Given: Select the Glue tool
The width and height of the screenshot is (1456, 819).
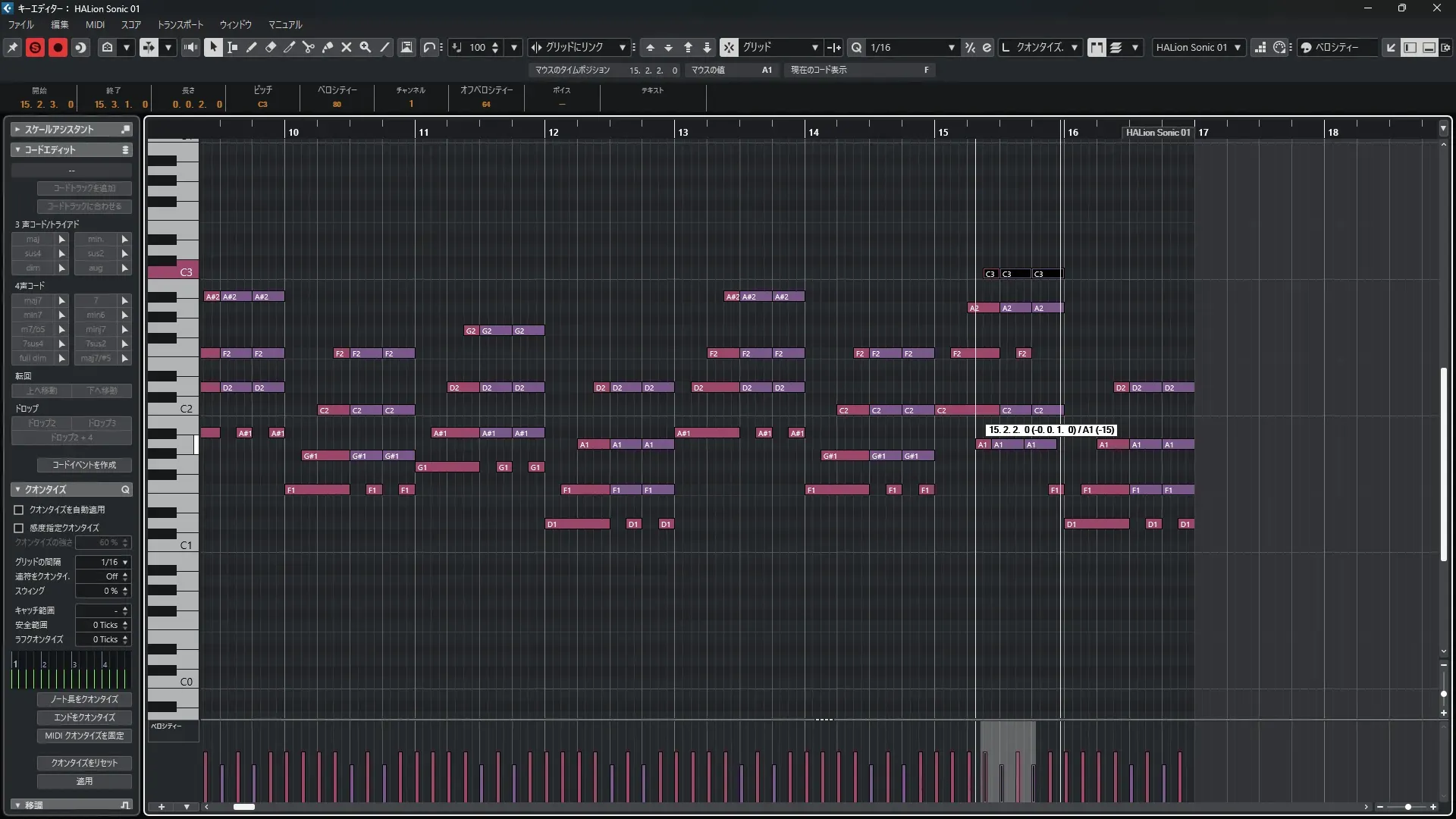Looking at the screenshot, I should pos(328,47).
